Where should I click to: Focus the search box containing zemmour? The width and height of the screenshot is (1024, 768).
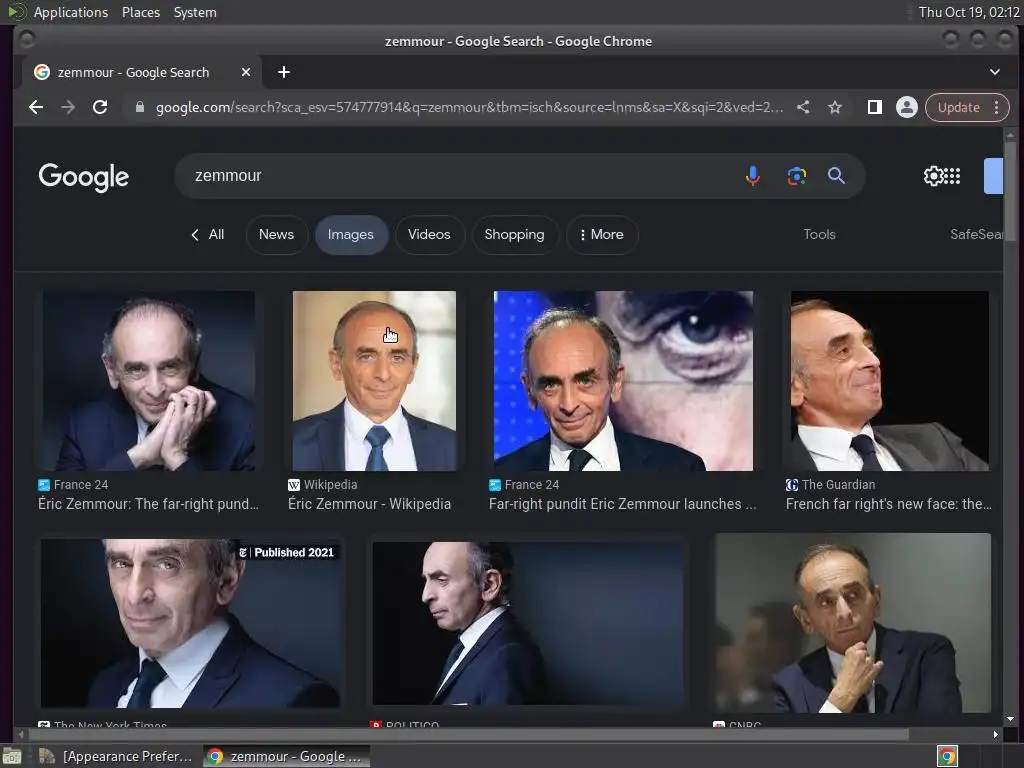tap(457, 176)
